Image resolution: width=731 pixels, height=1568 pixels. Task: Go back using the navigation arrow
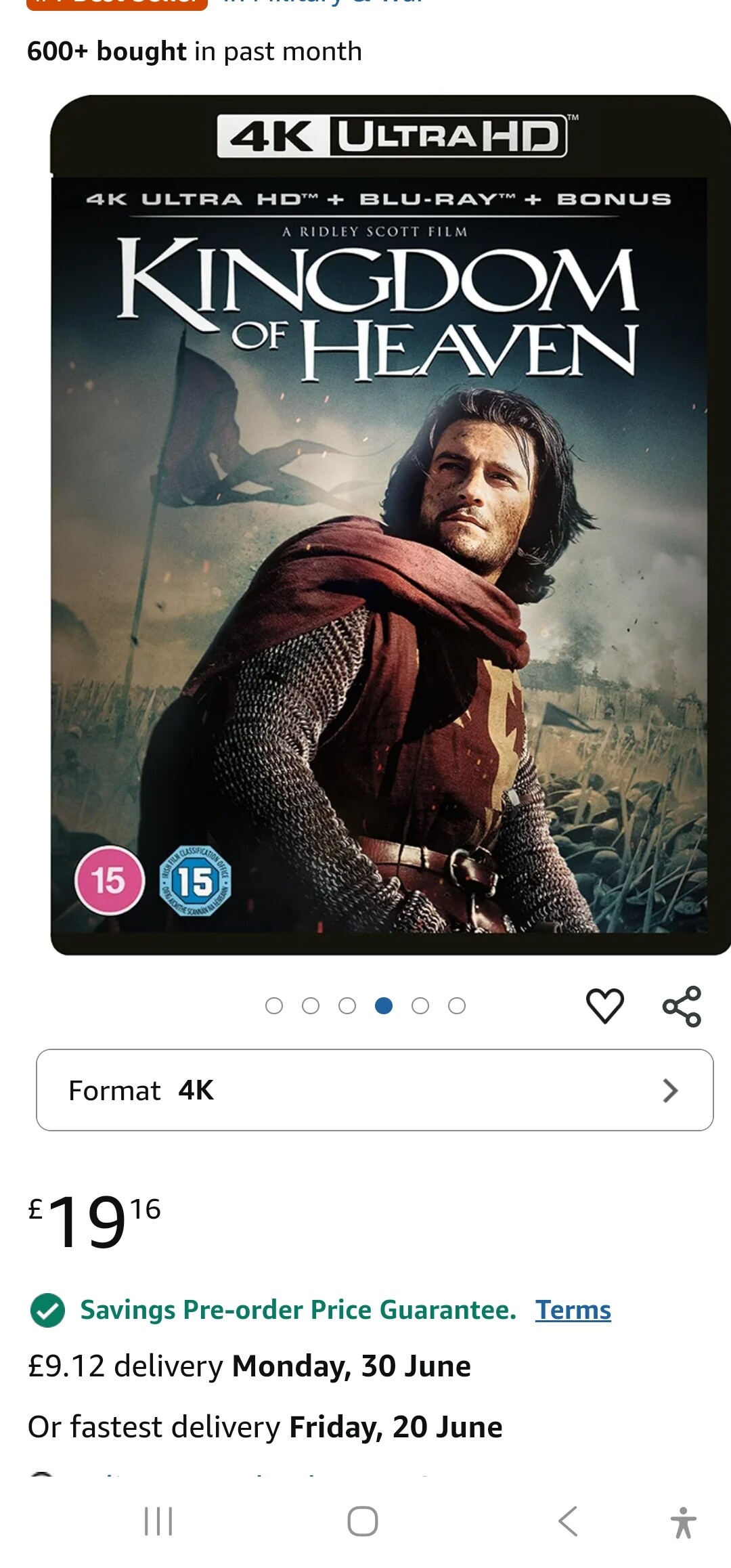tap(568, 1521)
